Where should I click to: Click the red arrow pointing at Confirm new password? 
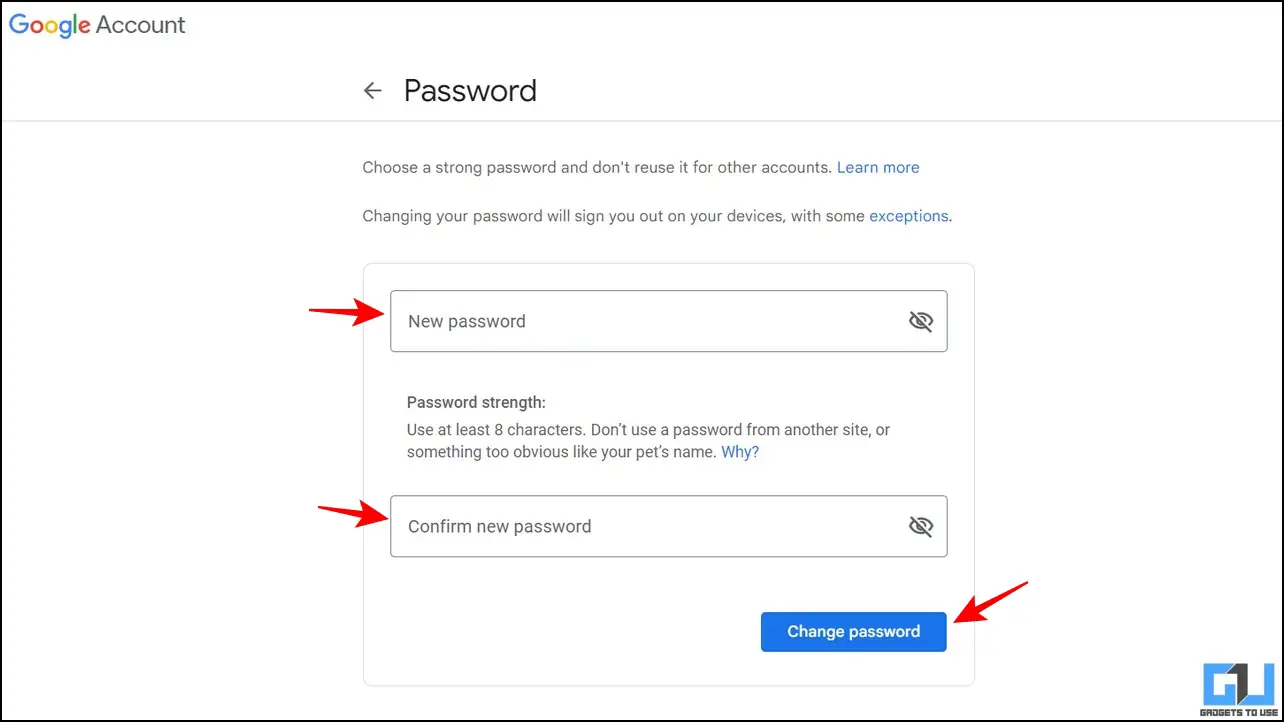(x=354, y=515)
